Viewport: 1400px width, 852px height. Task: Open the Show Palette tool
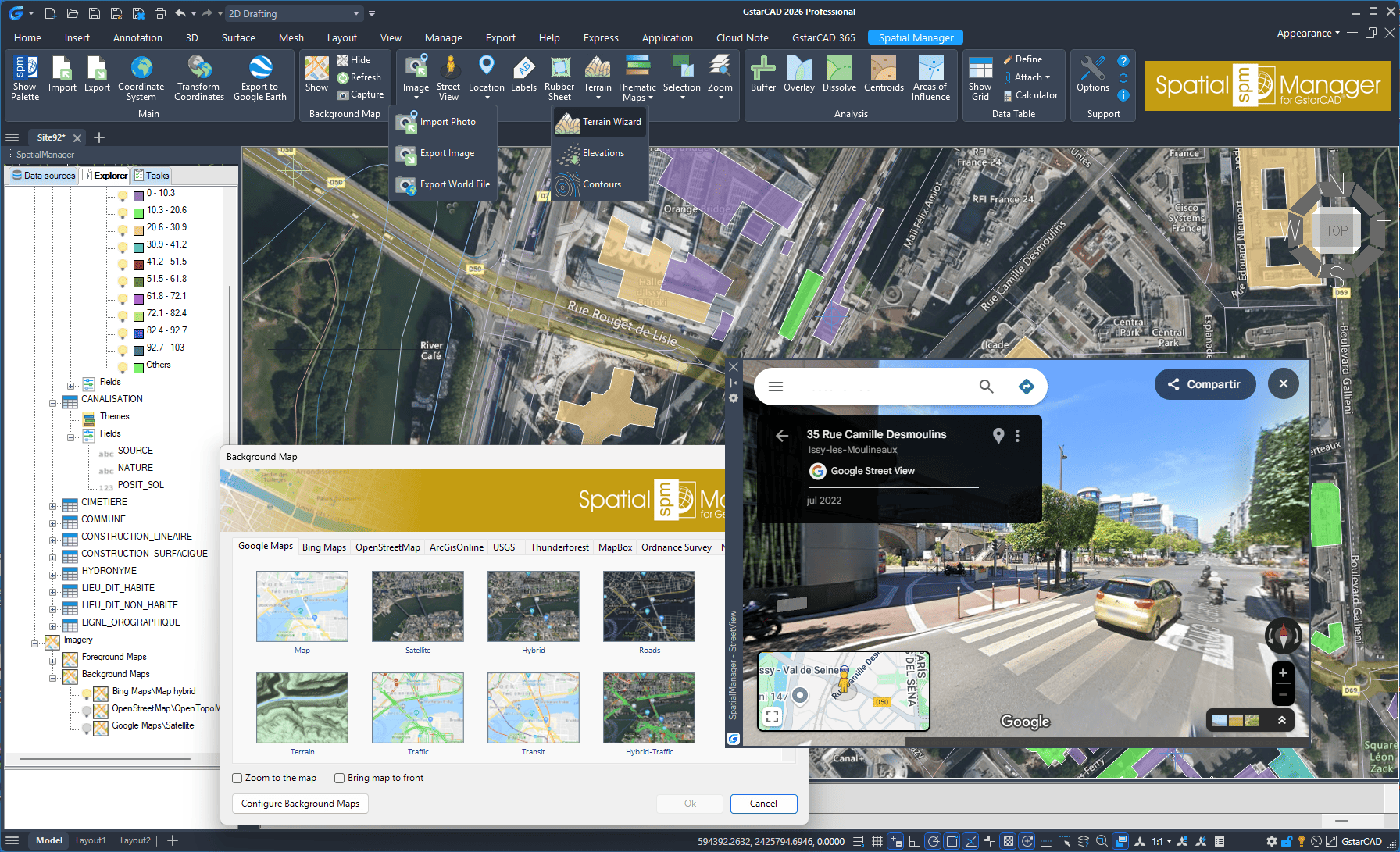tap(25, 78)
